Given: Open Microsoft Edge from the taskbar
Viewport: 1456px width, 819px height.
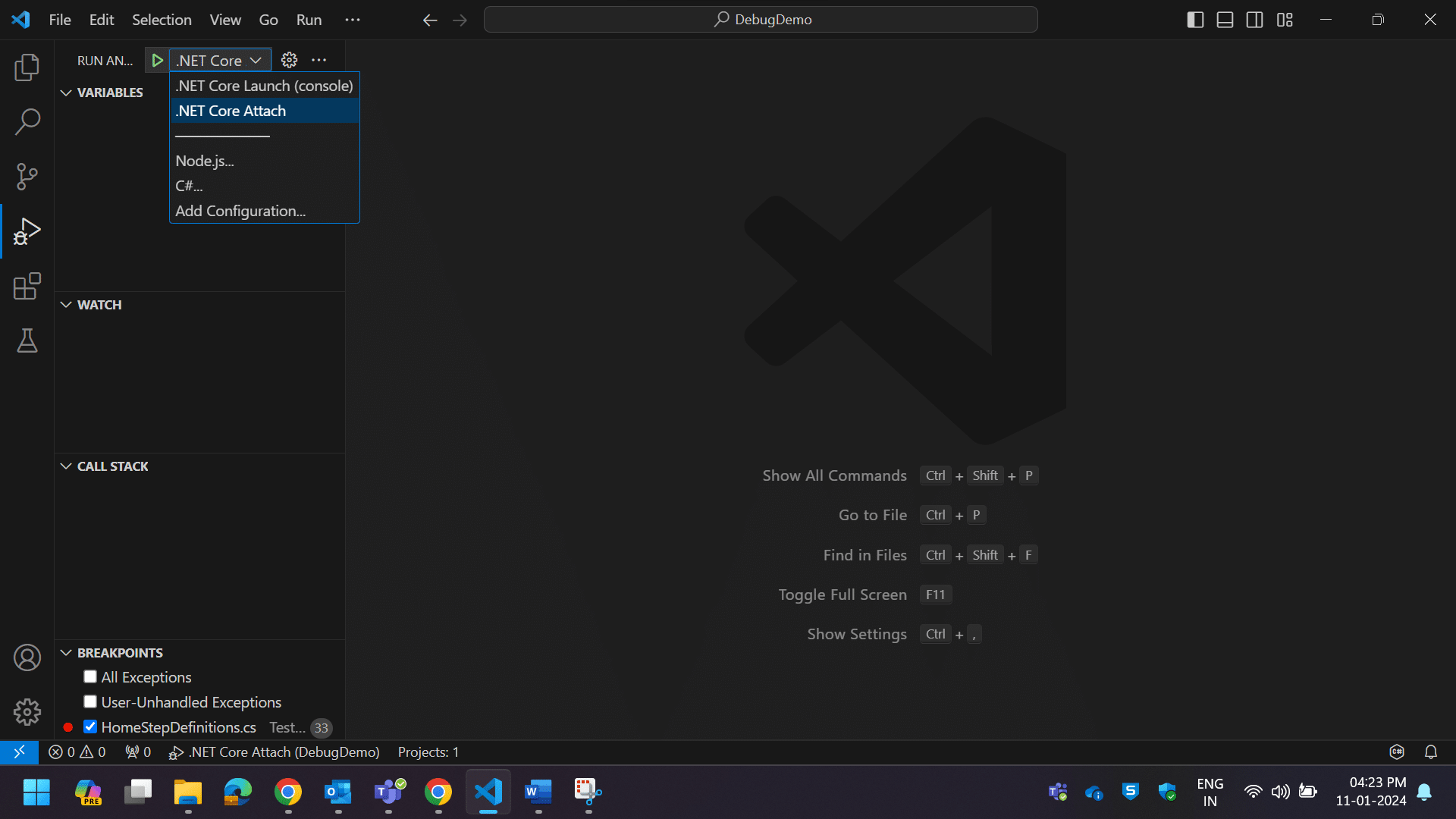Looking at the screenshot, I should (237, 792).
